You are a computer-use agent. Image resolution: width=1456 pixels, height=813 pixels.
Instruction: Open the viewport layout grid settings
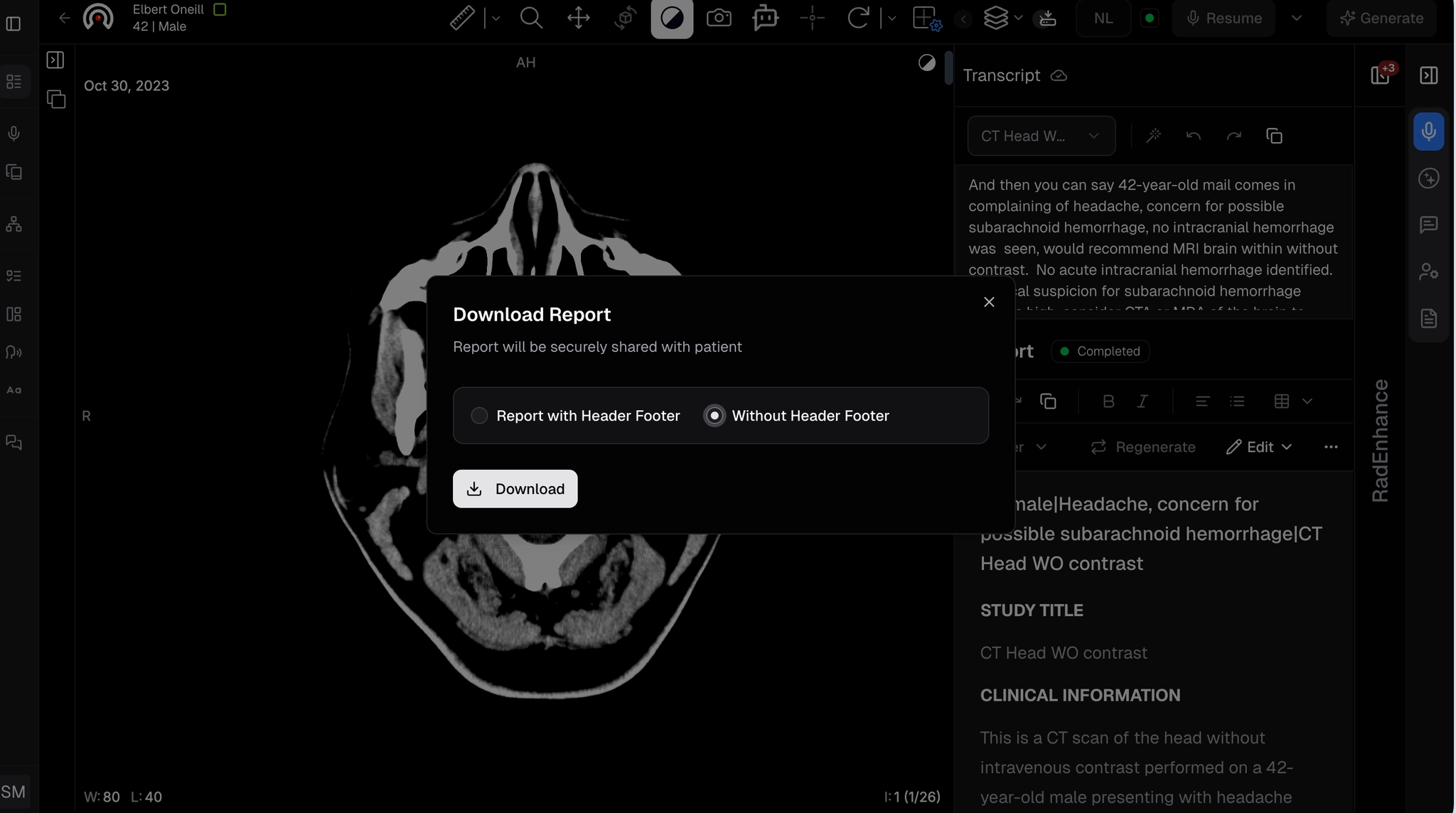(926, 18)
